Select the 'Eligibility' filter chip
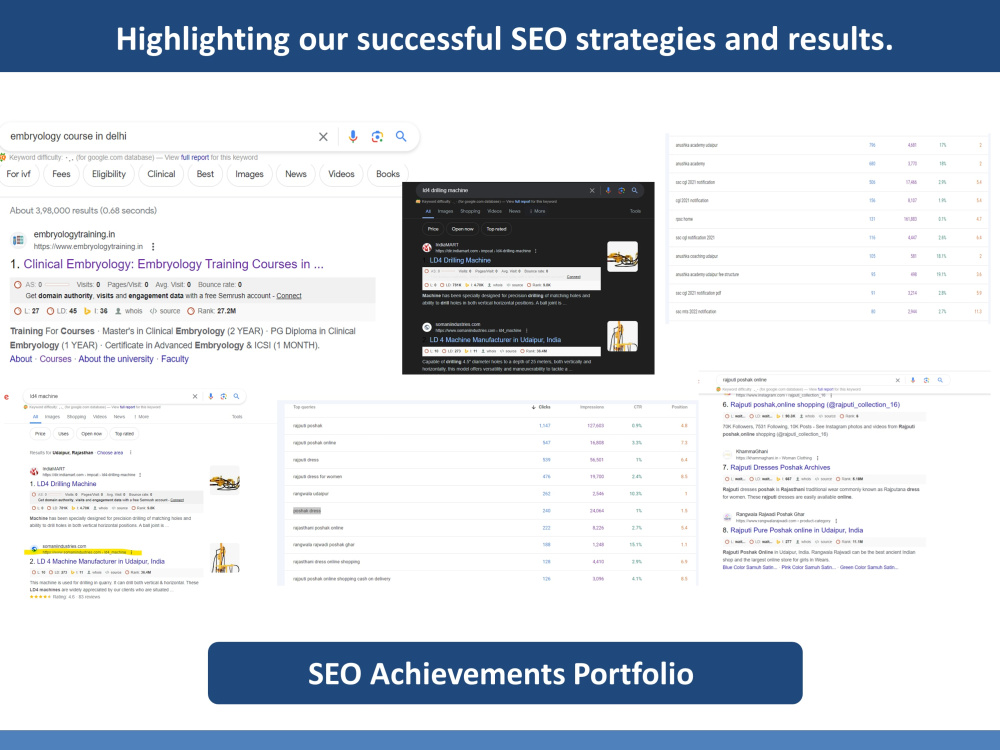 click(109, 174)
